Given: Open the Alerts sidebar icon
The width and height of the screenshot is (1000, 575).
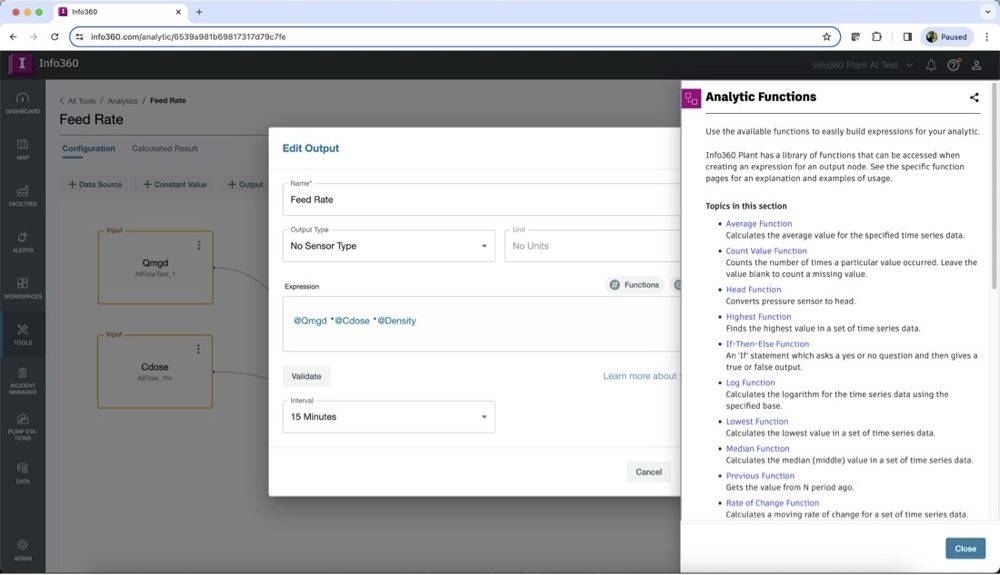Looking at the screenshot, I should (x=22, y=242).
